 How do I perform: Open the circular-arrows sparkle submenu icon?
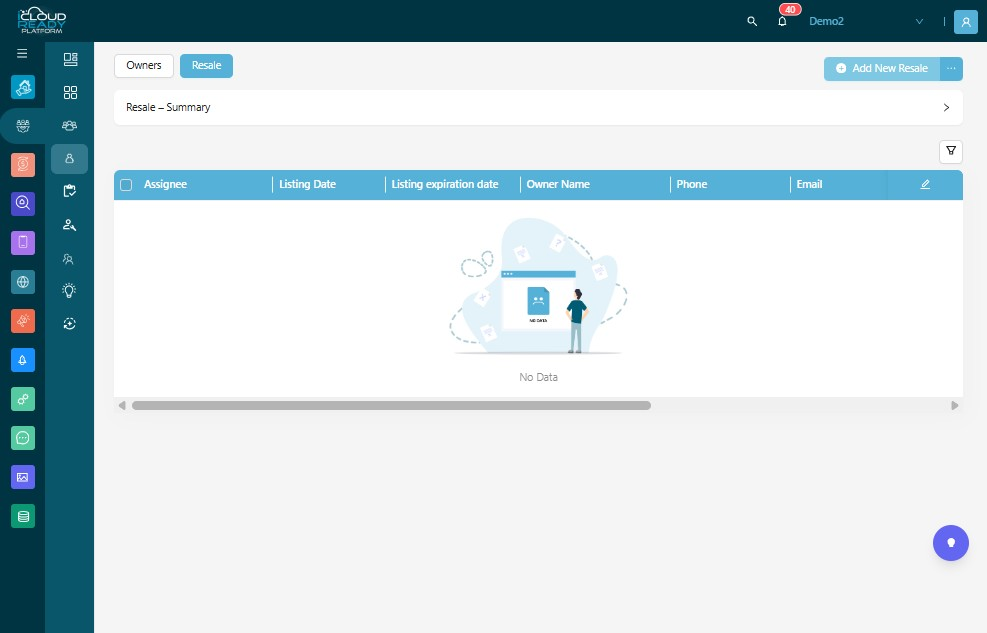70,323
